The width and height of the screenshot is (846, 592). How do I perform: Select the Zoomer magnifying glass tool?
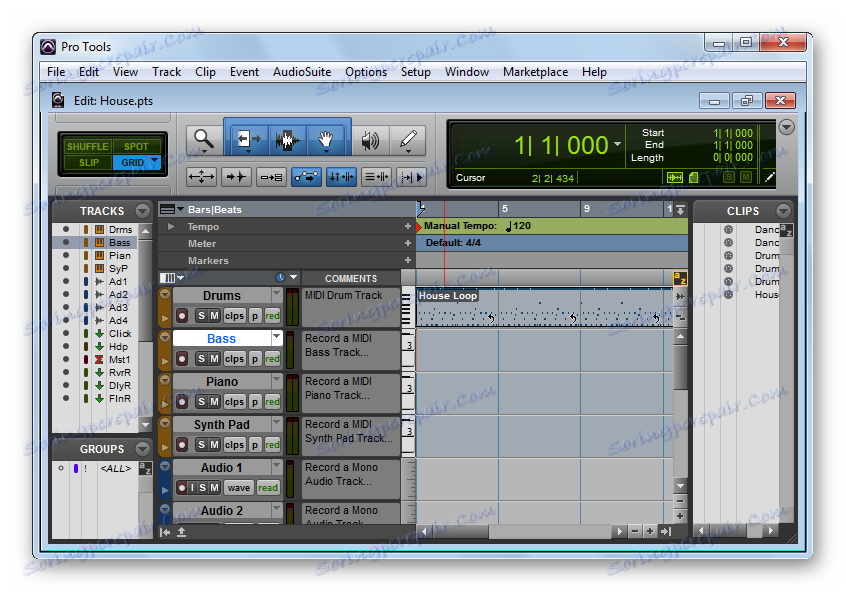pyautogui.click(x=204, y=140)
